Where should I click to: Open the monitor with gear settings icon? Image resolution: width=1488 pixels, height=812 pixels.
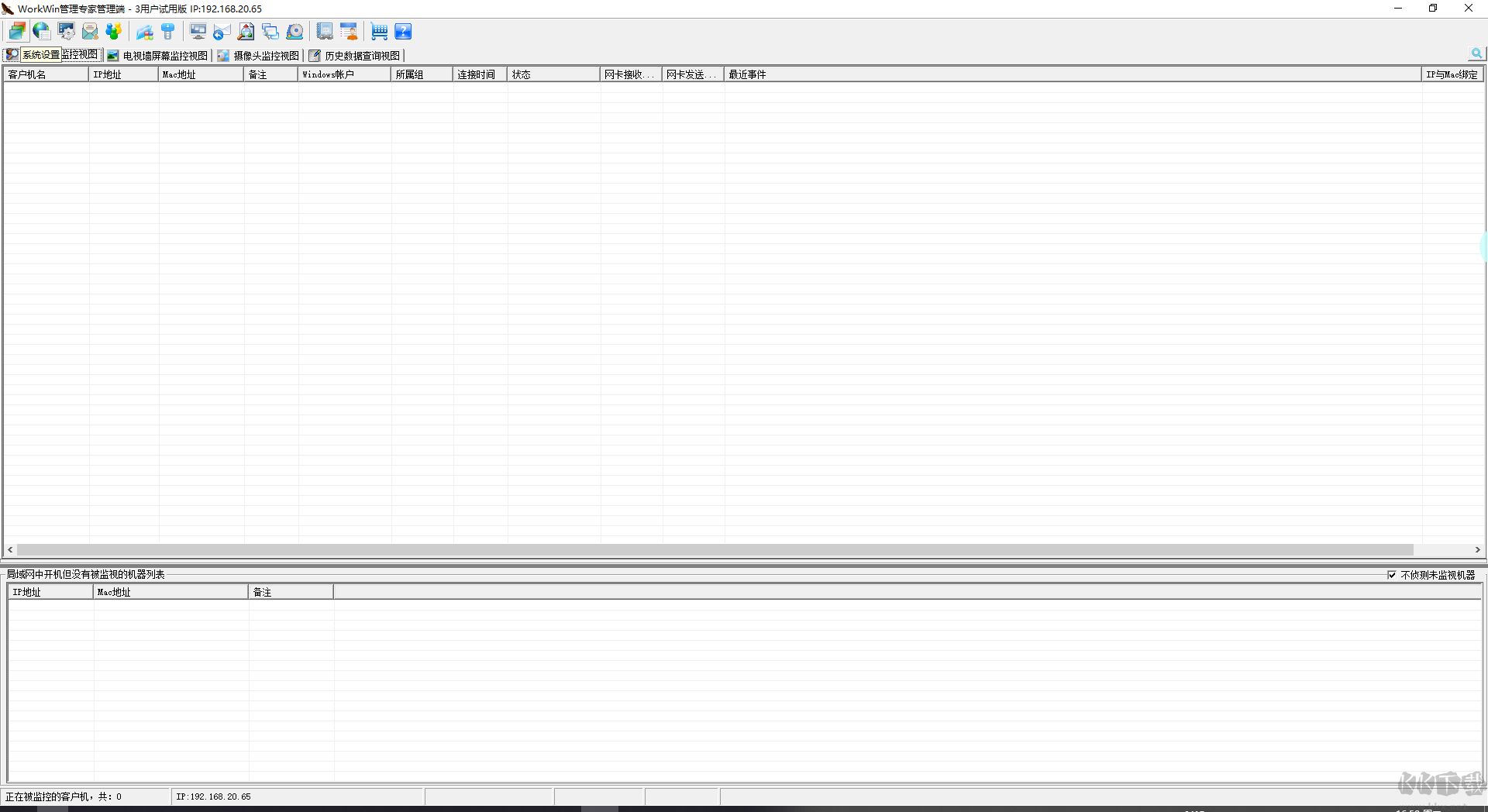tap(66, 31)
